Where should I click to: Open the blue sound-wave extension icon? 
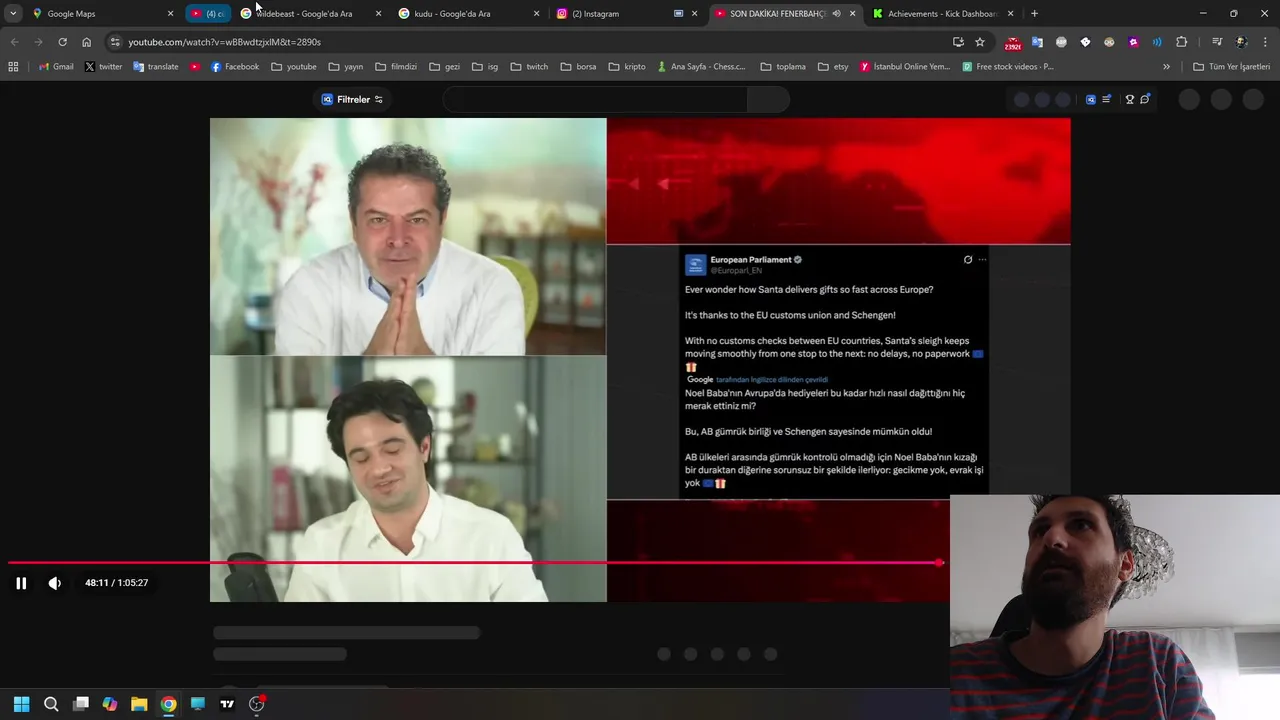point(1157,42)
